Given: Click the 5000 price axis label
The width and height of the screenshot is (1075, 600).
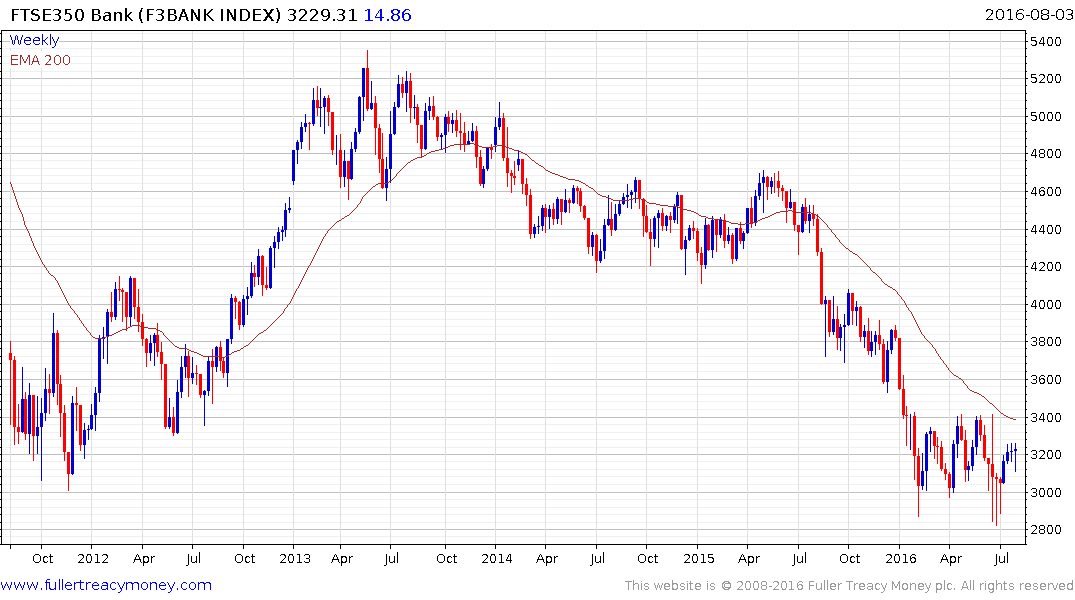Looking at the screenshot, I should (x=1046, y=117).
